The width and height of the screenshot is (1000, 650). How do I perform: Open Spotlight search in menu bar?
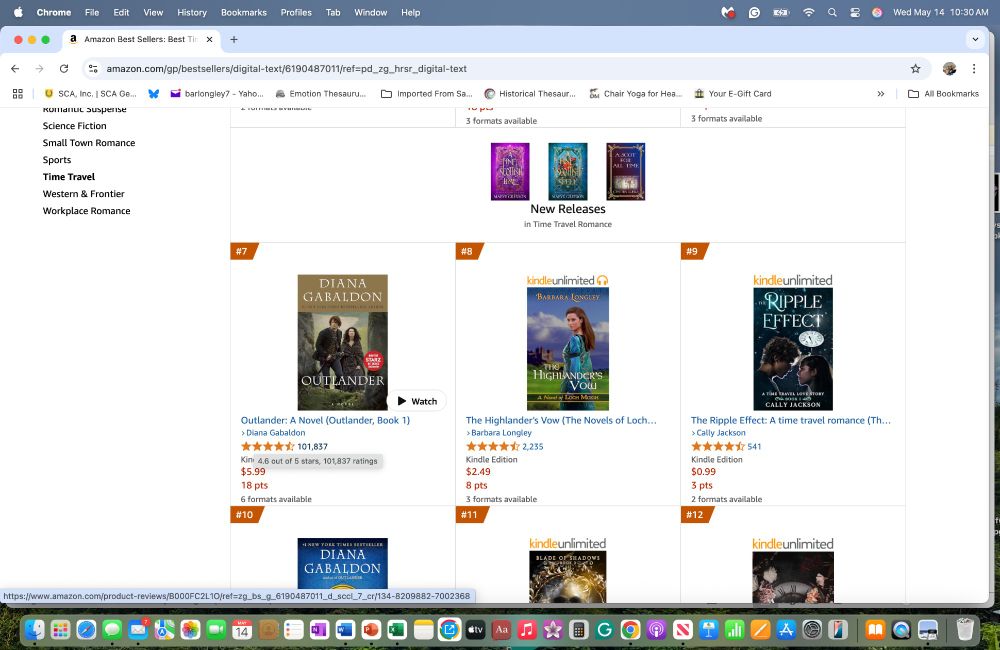[x=832, y=12]
